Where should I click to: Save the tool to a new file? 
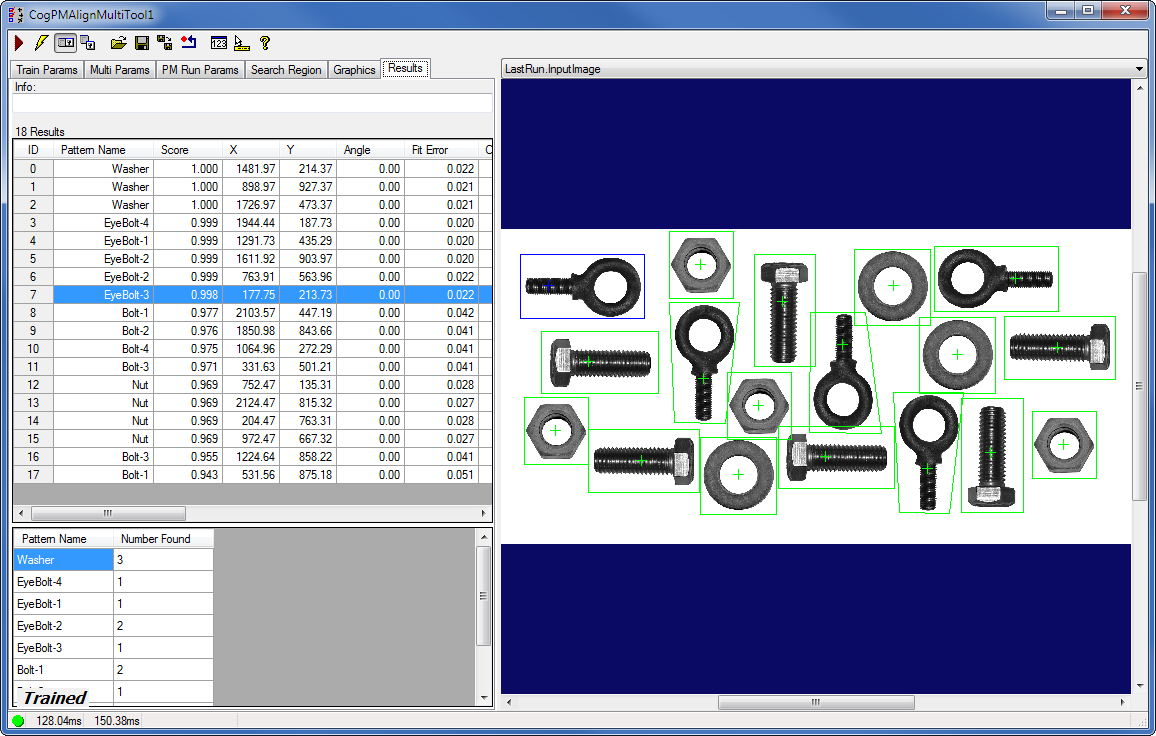163,43
